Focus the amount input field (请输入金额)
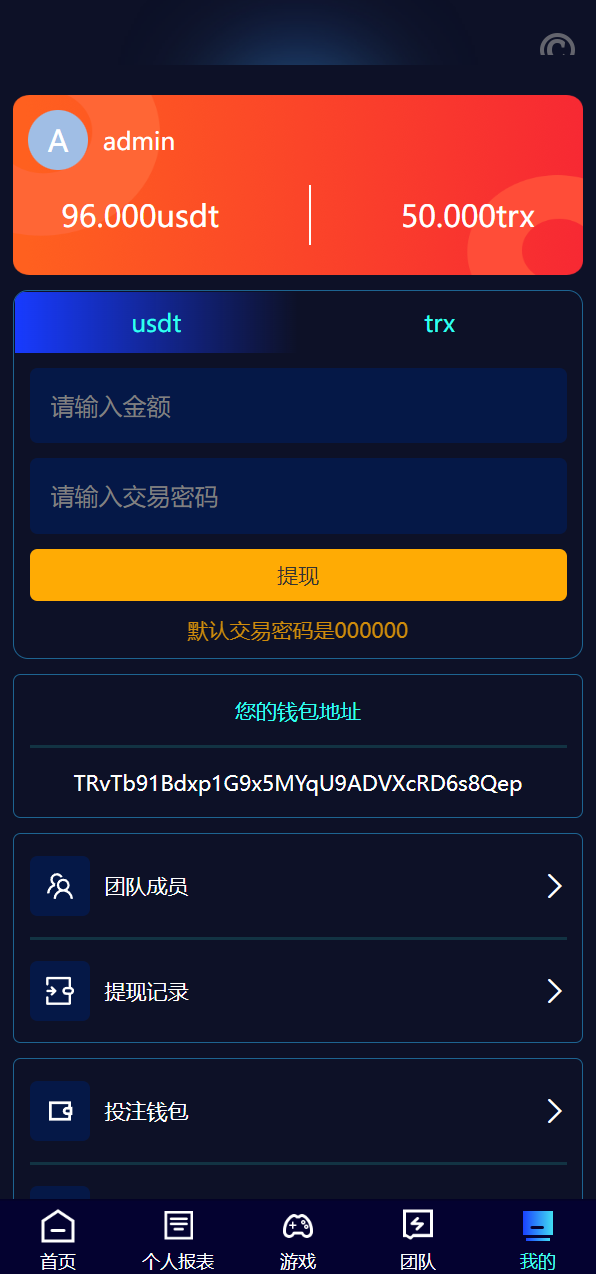Screen dimensions: 596x1274 coord(298,406)
